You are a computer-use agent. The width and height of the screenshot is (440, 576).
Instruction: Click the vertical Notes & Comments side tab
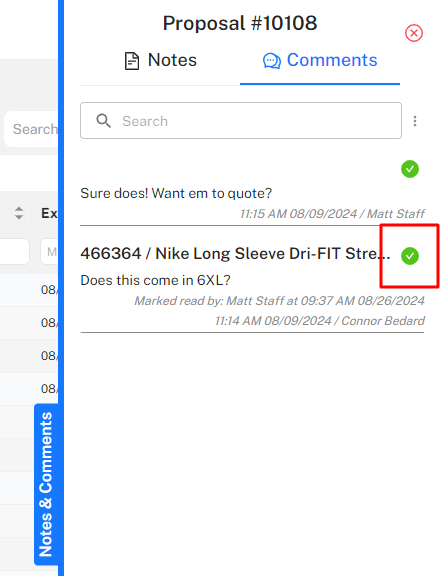pyautogui.click(x=46, y=484)
